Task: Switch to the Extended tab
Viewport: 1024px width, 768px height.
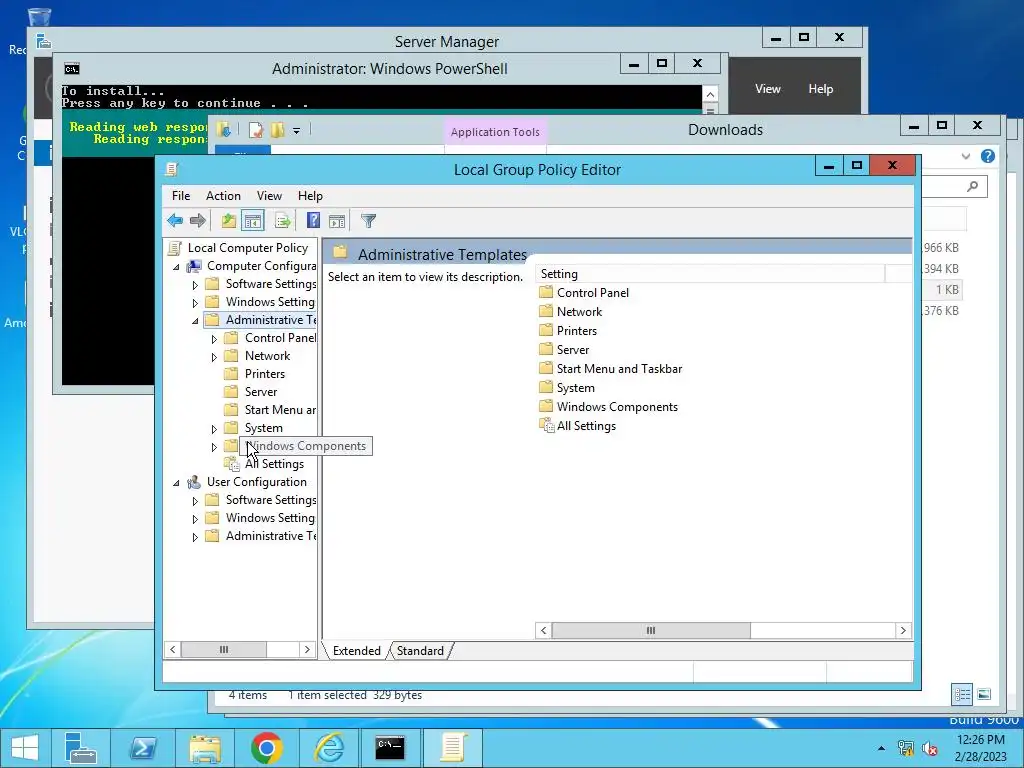Action: (357, 650)
